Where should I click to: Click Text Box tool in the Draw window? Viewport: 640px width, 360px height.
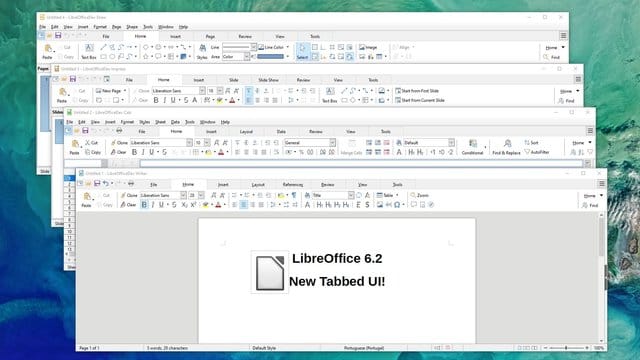(89, 52)
